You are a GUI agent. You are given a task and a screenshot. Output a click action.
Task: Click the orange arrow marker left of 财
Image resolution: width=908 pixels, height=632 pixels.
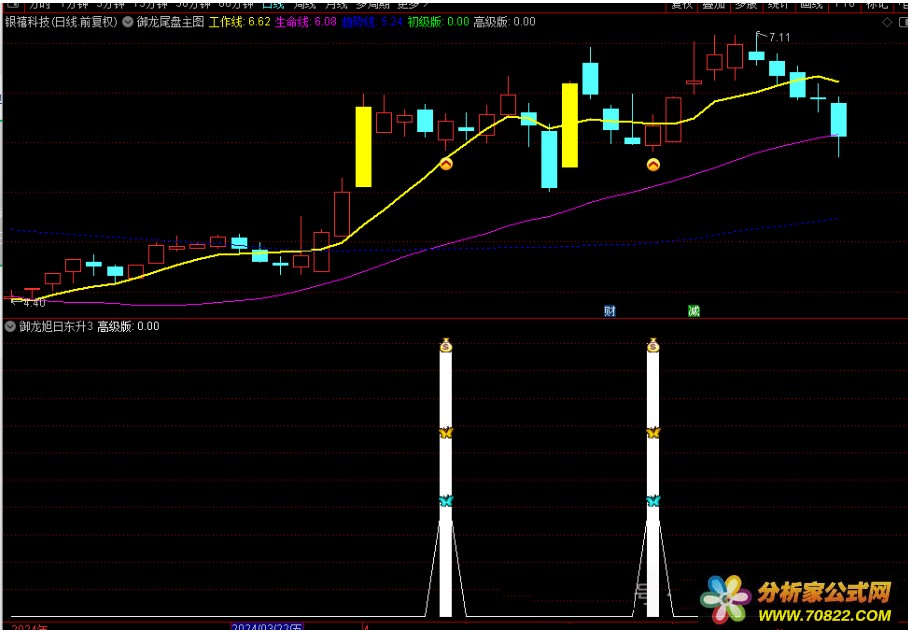(445, 164)
